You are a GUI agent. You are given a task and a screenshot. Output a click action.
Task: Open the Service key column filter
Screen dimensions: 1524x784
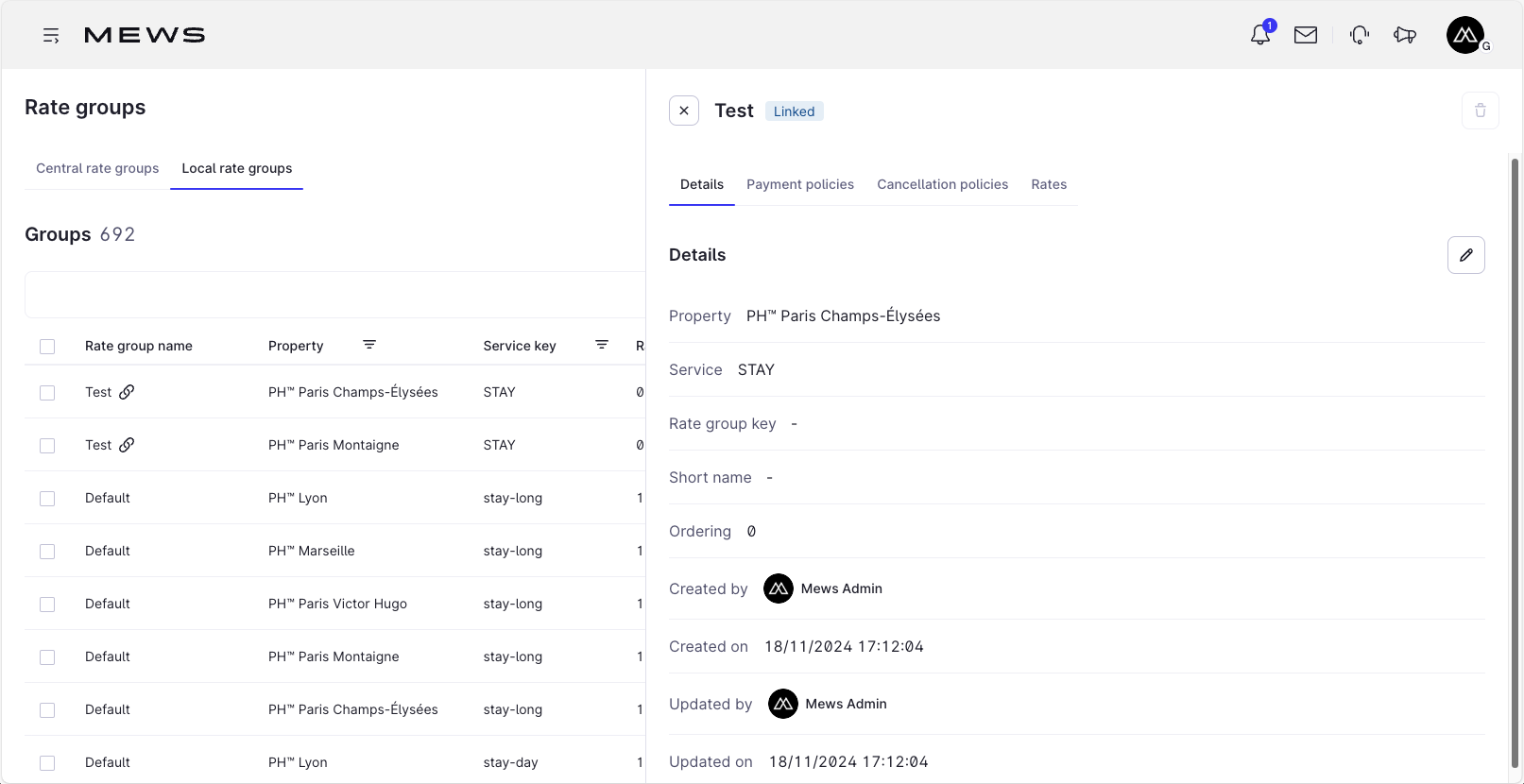click(x=602, y=345)
